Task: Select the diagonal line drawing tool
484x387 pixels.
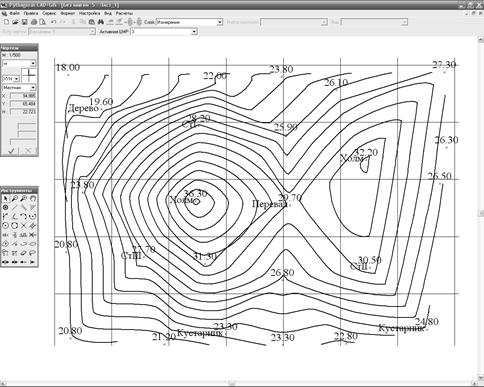Action: (x=15, y=207)
